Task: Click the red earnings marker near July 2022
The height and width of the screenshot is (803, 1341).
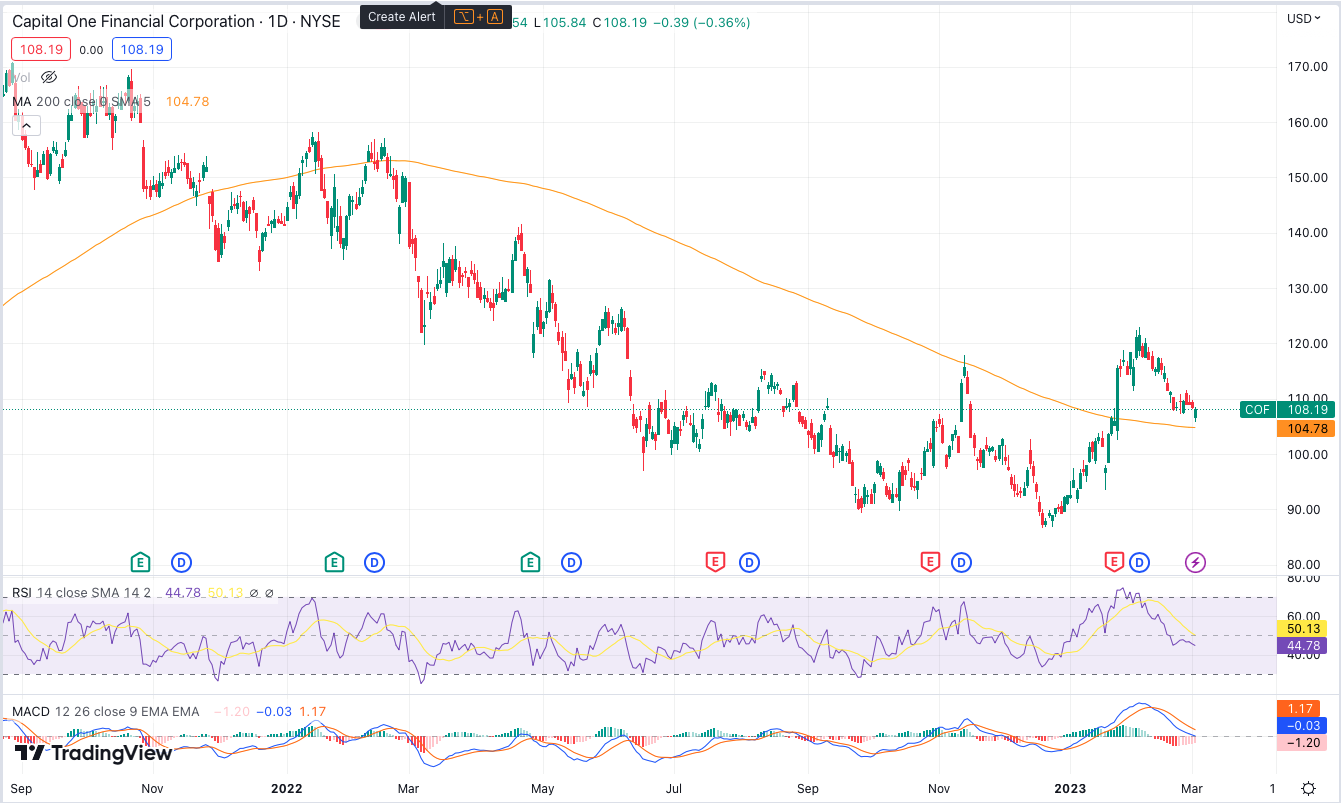Action: pos(715,562)
